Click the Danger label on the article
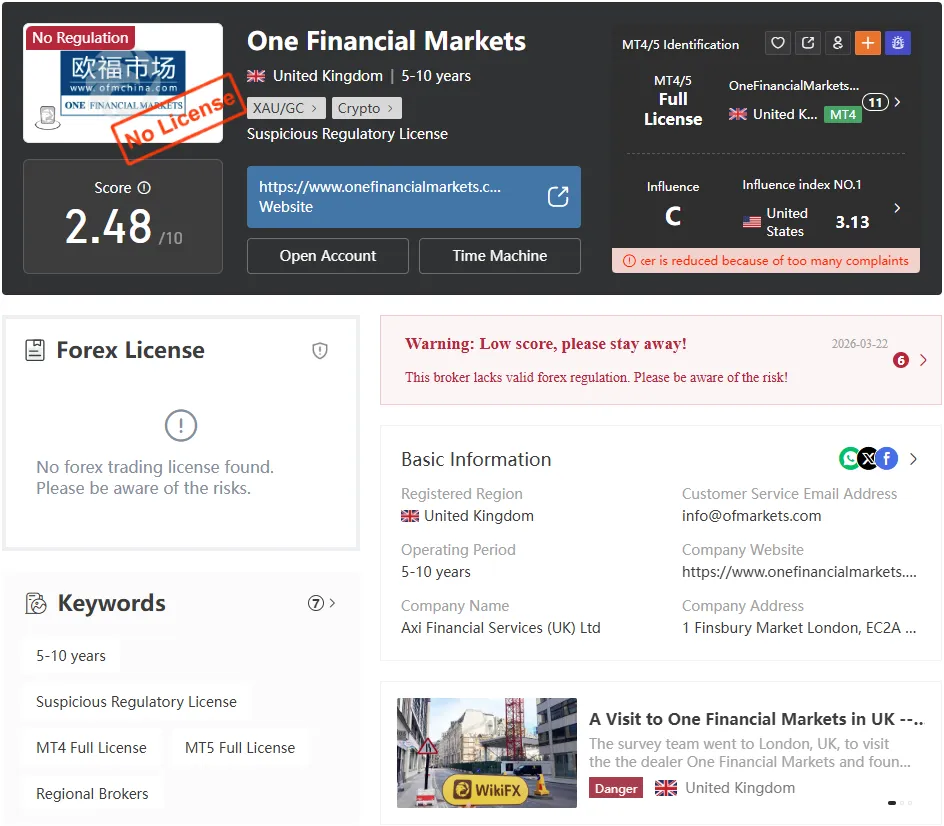The width and height of the screenshot is (944, 826). tap(616, 788)
